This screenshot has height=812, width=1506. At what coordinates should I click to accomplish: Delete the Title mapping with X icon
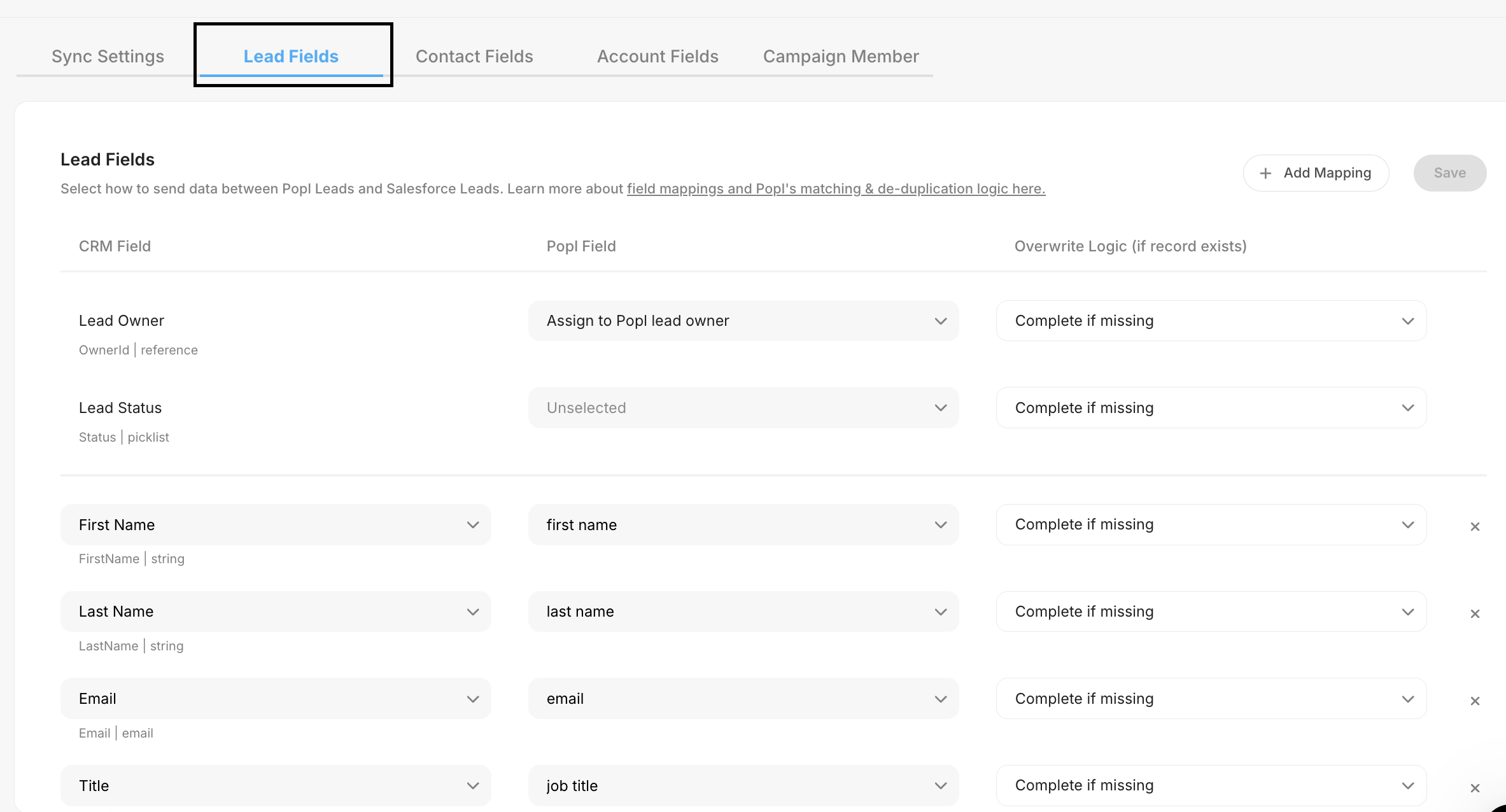(x=1475, y=788)
